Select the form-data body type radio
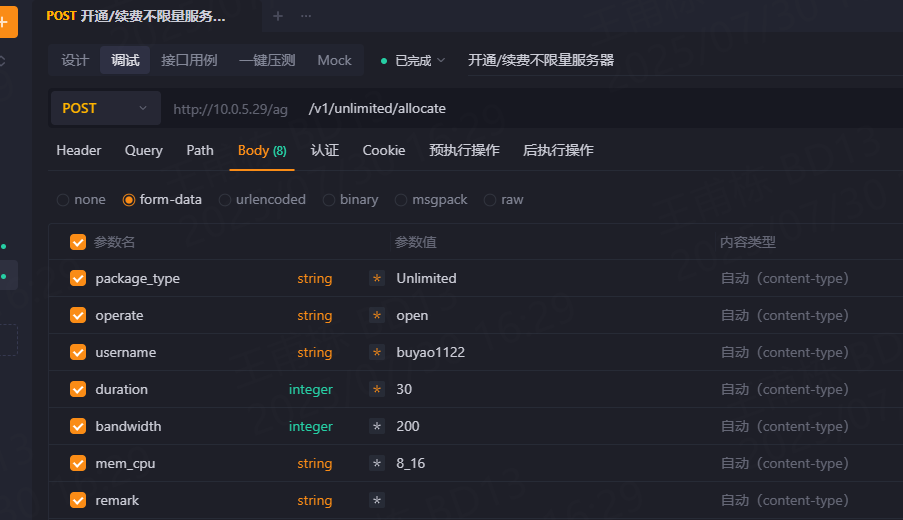The image size is (903, 520). click(129, 200)
